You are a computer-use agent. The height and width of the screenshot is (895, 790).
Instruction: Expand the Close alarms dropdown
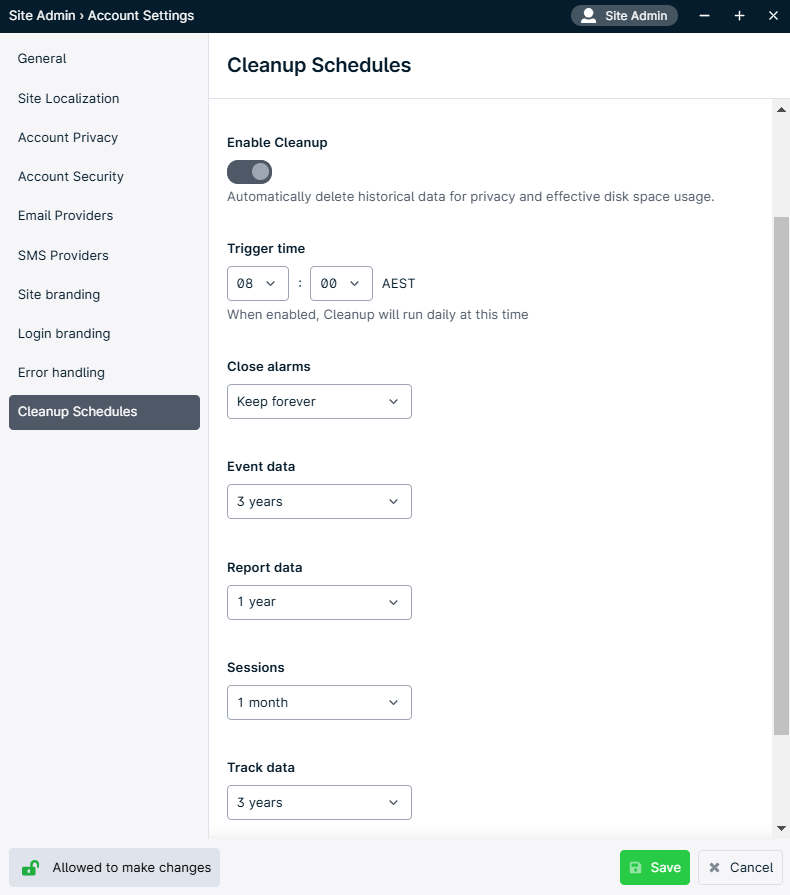(x=319, y=401)
